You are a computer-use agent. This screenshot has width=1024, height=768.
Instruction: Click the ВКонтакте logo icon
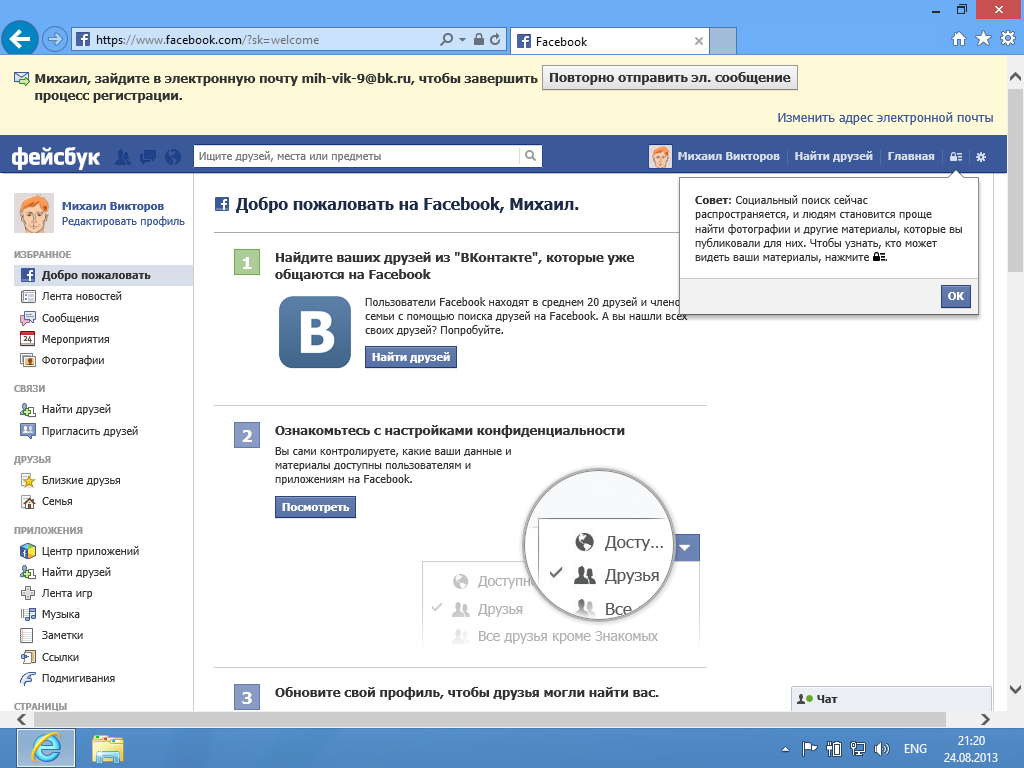point(315,332)
